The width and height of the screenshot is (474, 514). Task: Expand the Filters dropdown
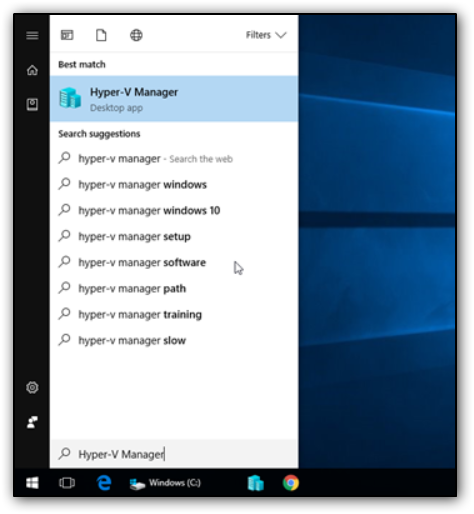coord(266,35)
